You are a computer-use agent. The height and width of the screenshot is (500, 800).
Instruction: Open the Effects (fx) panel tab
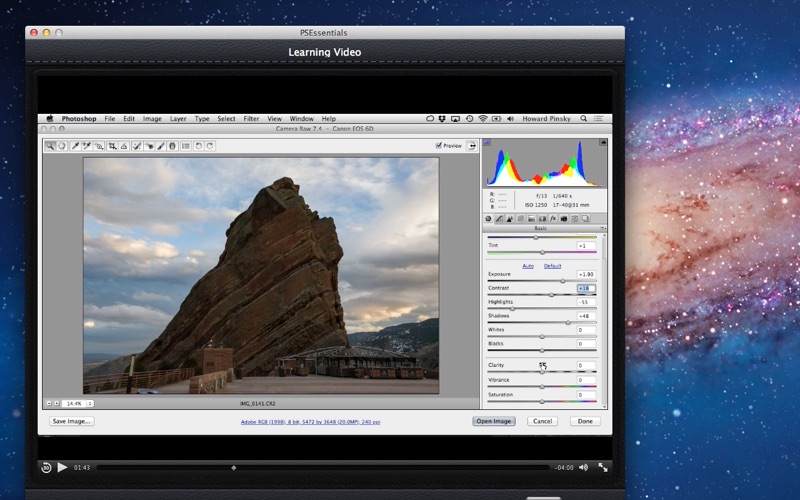tap(553, 218)
